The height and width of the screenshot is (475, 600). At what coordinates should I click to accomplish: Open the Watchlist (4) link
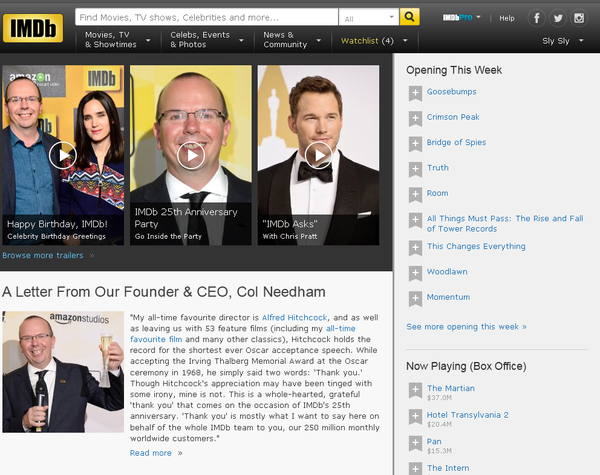pos(367,41)
